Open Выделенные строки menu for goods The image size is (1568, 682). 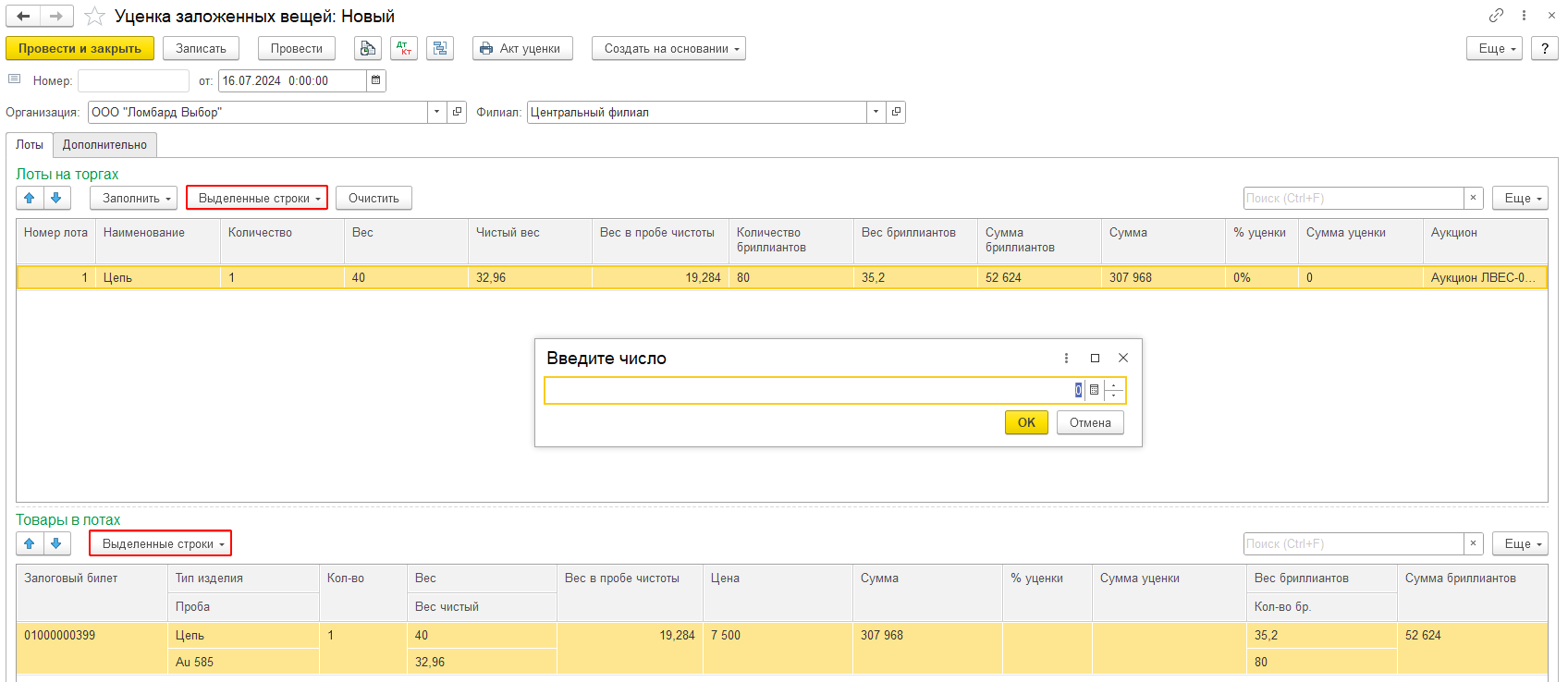pyautogui.click(x=161, y=543)
